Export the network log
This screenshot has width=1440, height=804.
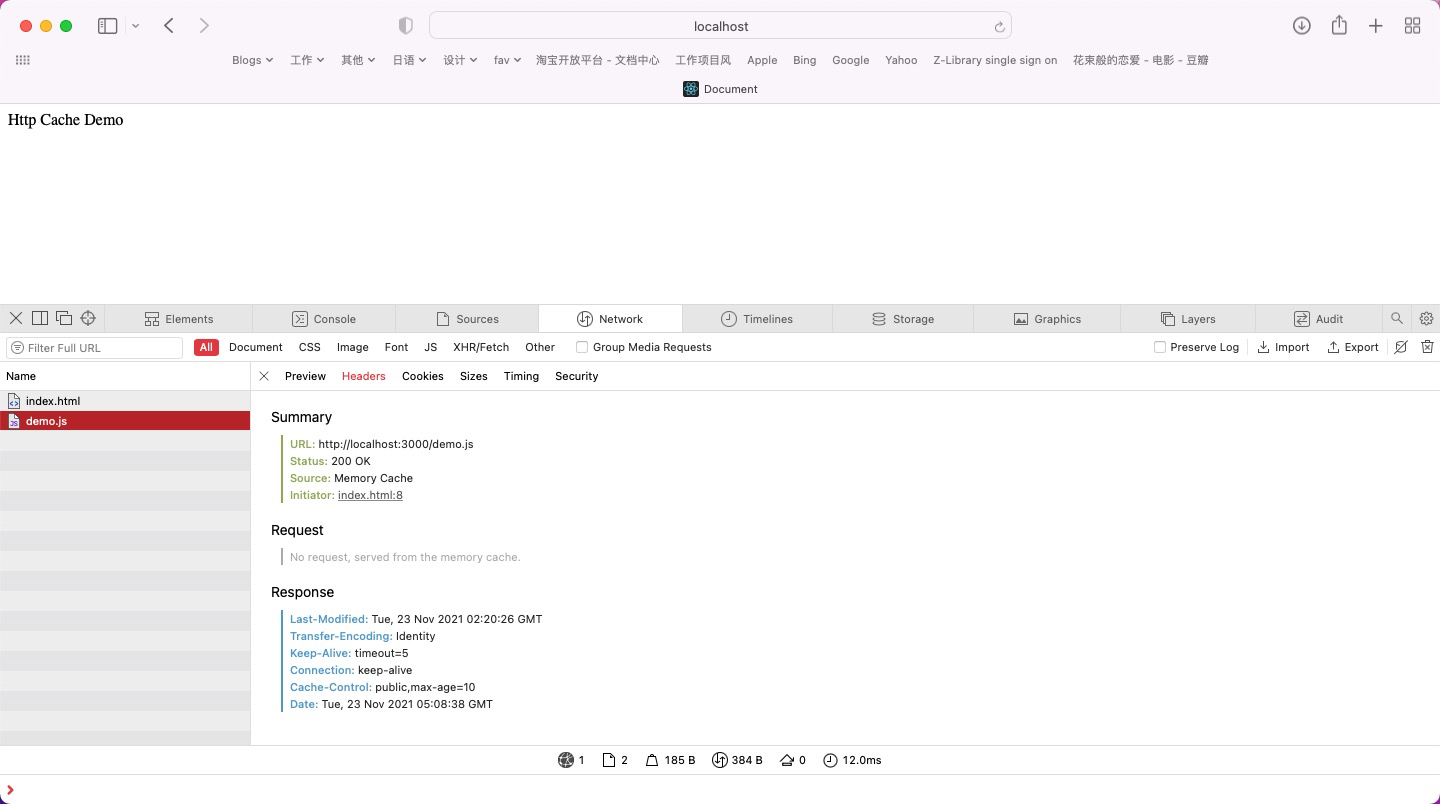(x=1353, y=347)
